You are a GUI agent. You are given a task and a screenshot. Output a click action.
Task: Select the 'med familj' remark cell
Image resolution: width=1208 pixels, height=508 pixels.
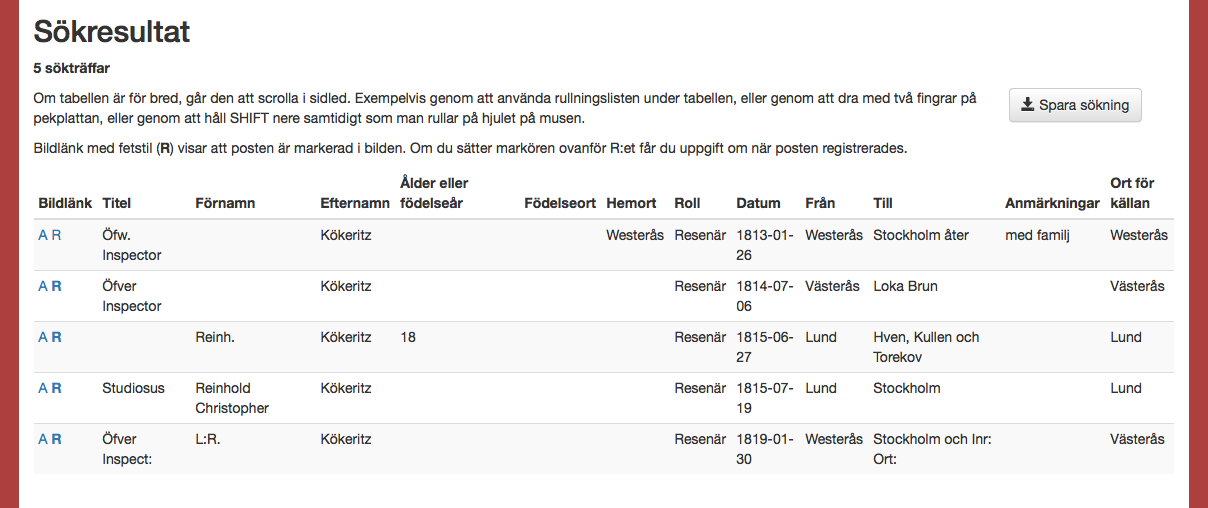[x=1039, y=235]
